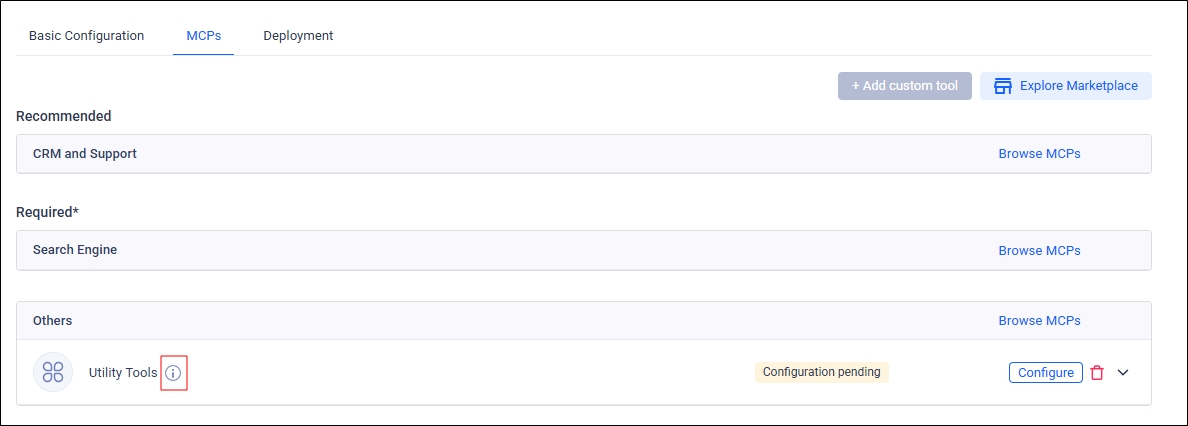
Task: Switch to the Deployment tab
Action: (x=298, y=35)
